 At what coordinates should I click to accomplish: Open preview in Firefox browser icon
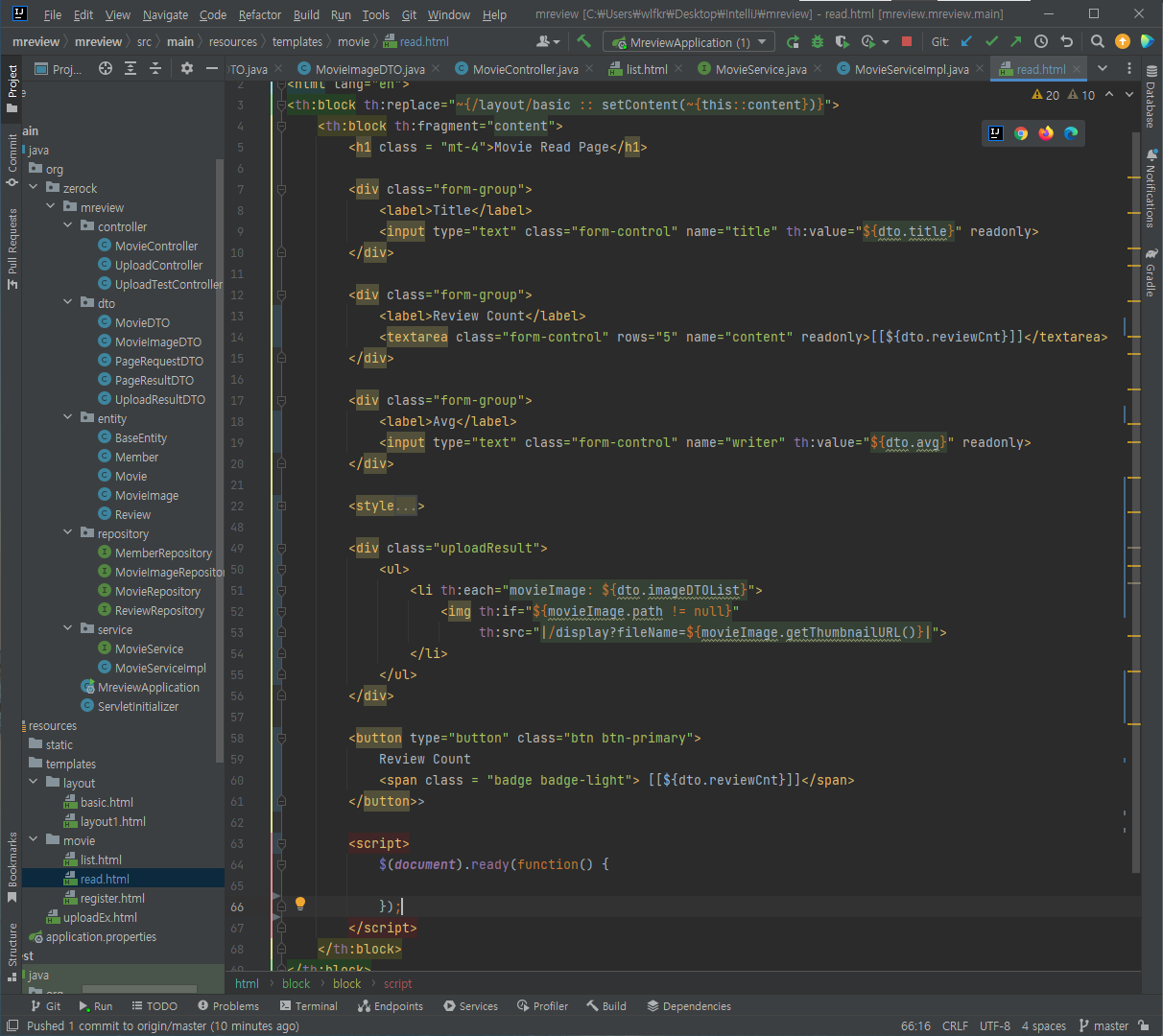pos(1046,133)
